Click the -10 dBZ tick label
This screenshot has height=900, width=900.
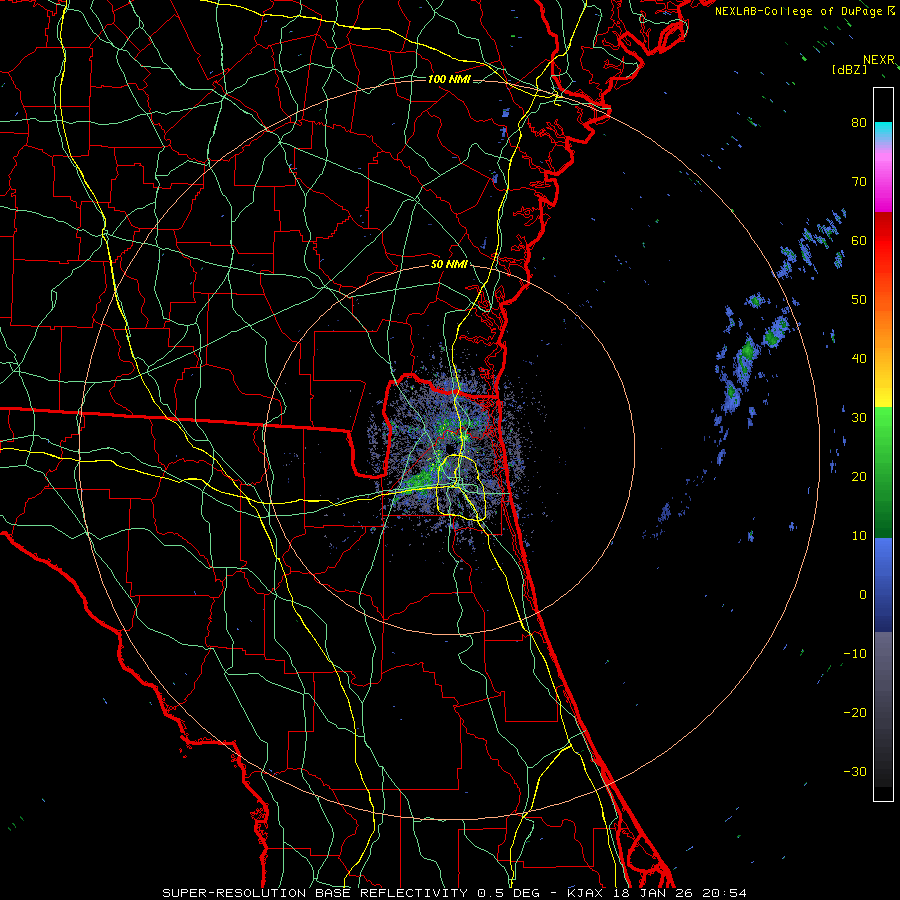point(855,654)
